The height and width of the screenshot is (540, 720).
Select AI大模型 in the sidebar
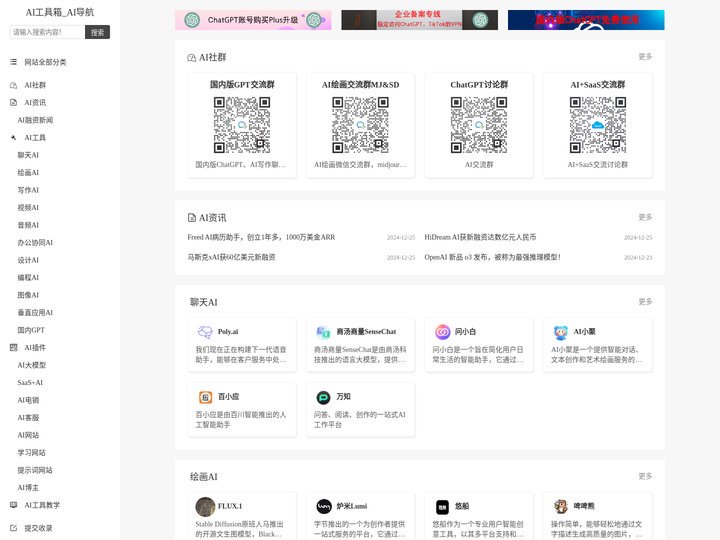[x=32, y=365]
